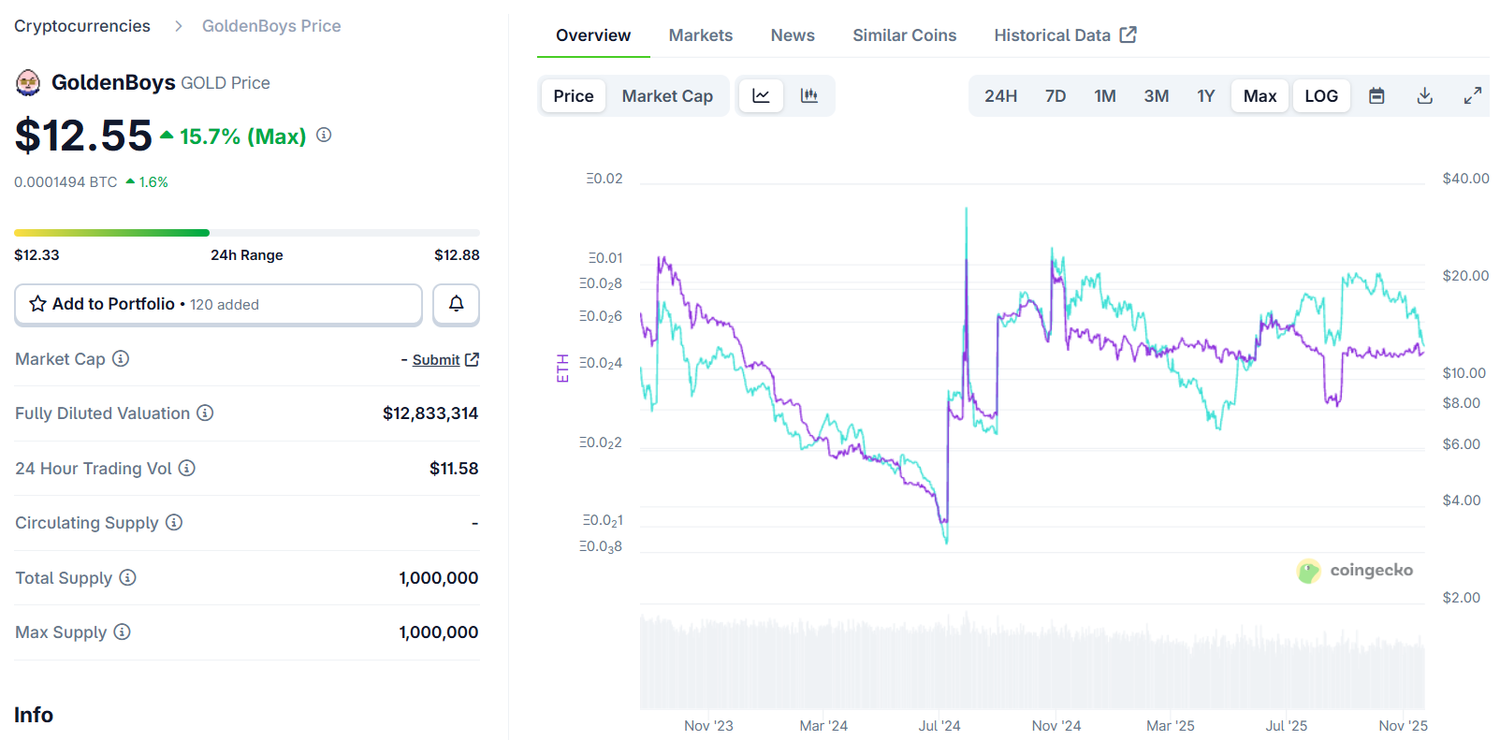Switch the chart to Market Cap mode
This screenshot has width=1500, height=753.
pyautogui.click(x=667, y=95)
